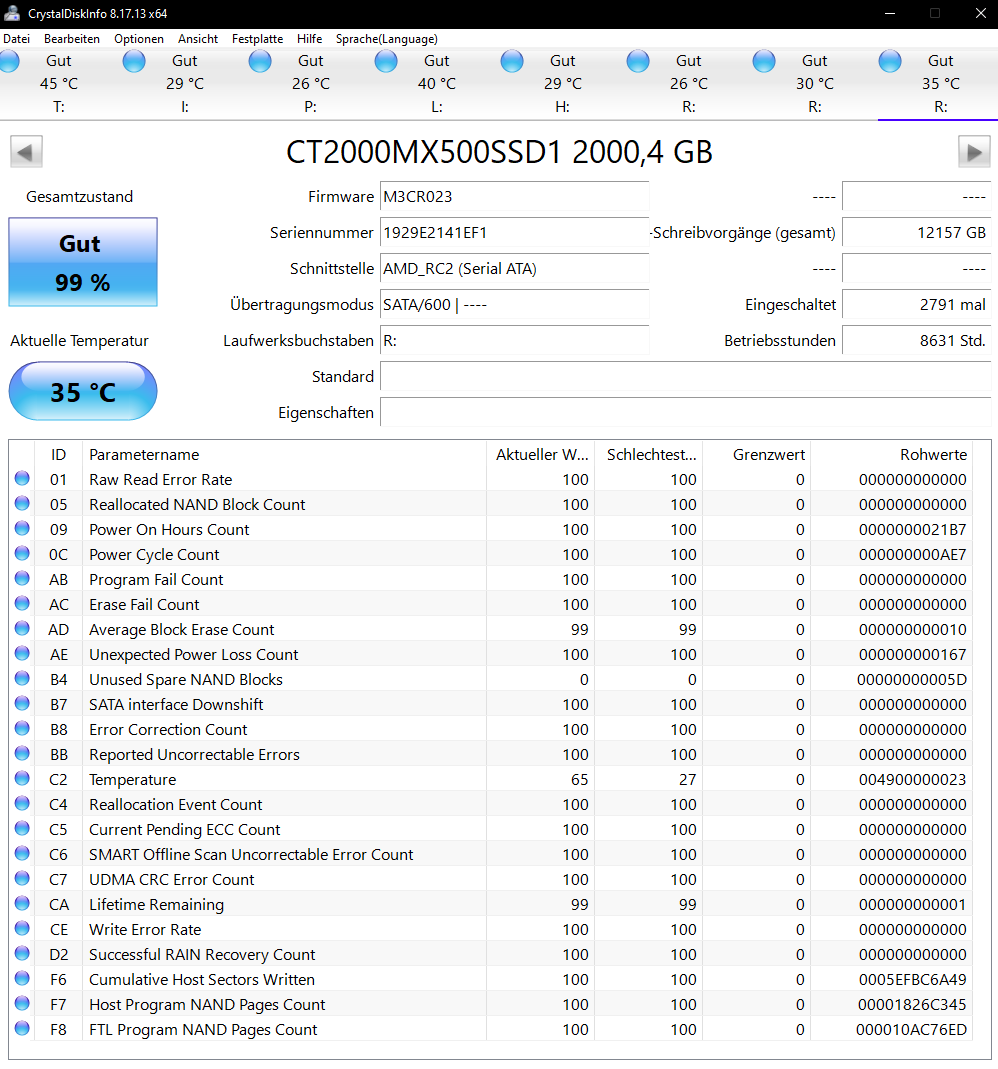
Task: Click the Schnittstelle field AMD_RC2
Action: pyautogui.click(x=514, y=269)
